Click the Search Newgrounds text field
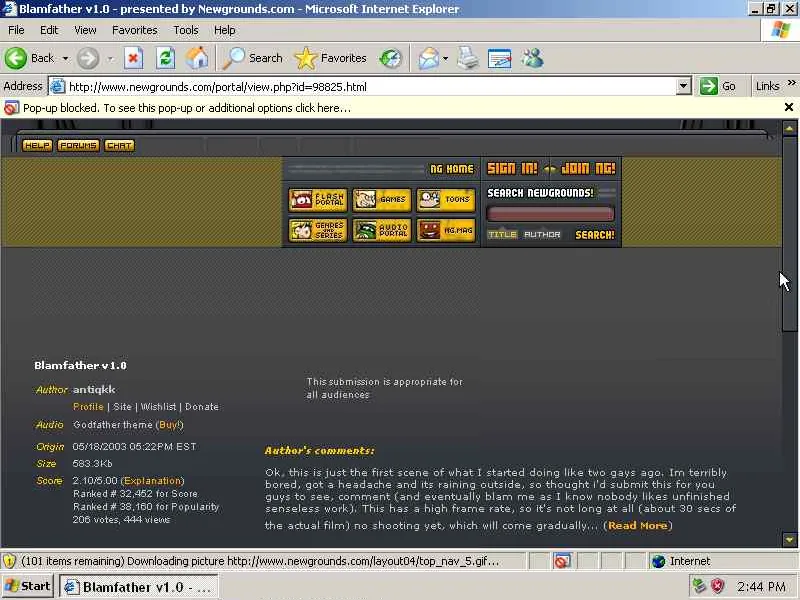 550,213
